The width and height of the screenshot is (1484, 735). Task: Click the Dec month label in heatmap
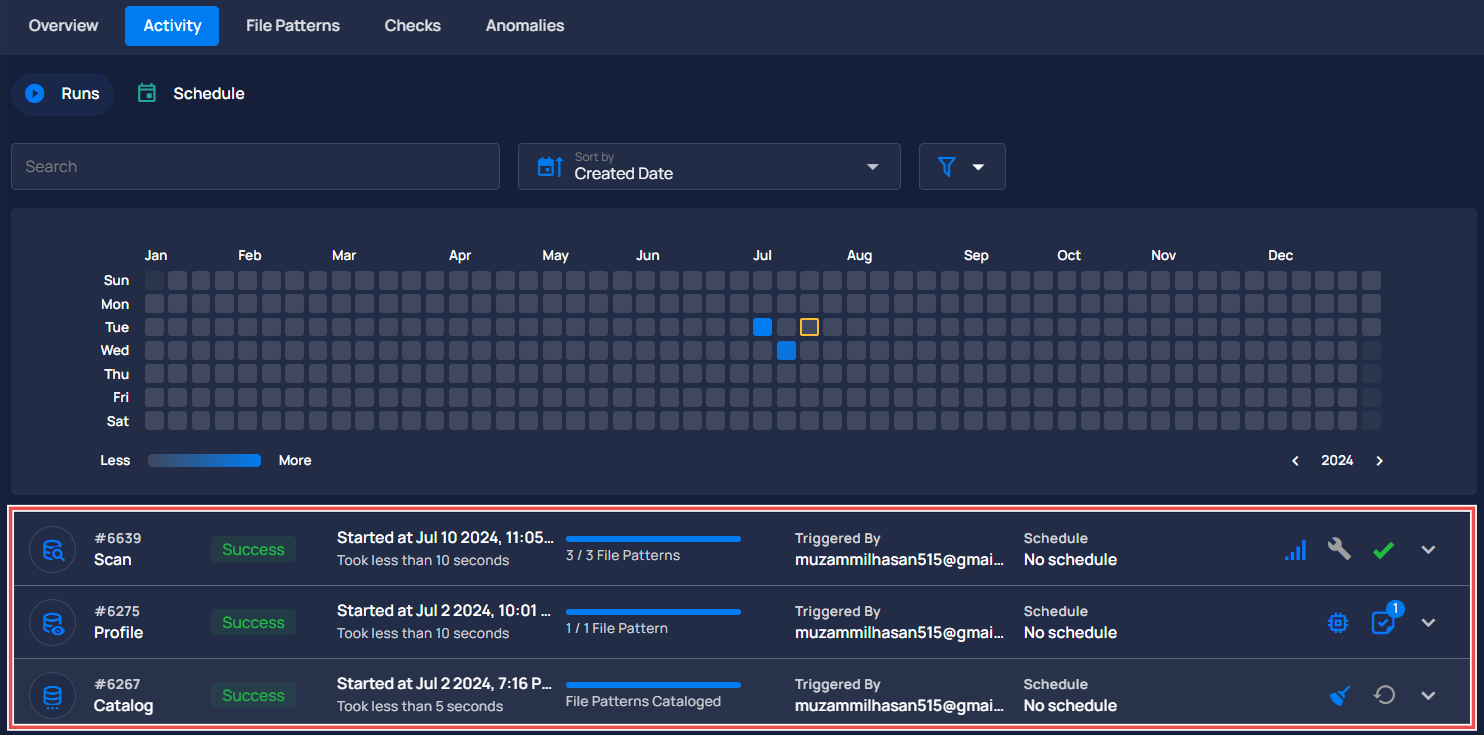[1281, 256]
